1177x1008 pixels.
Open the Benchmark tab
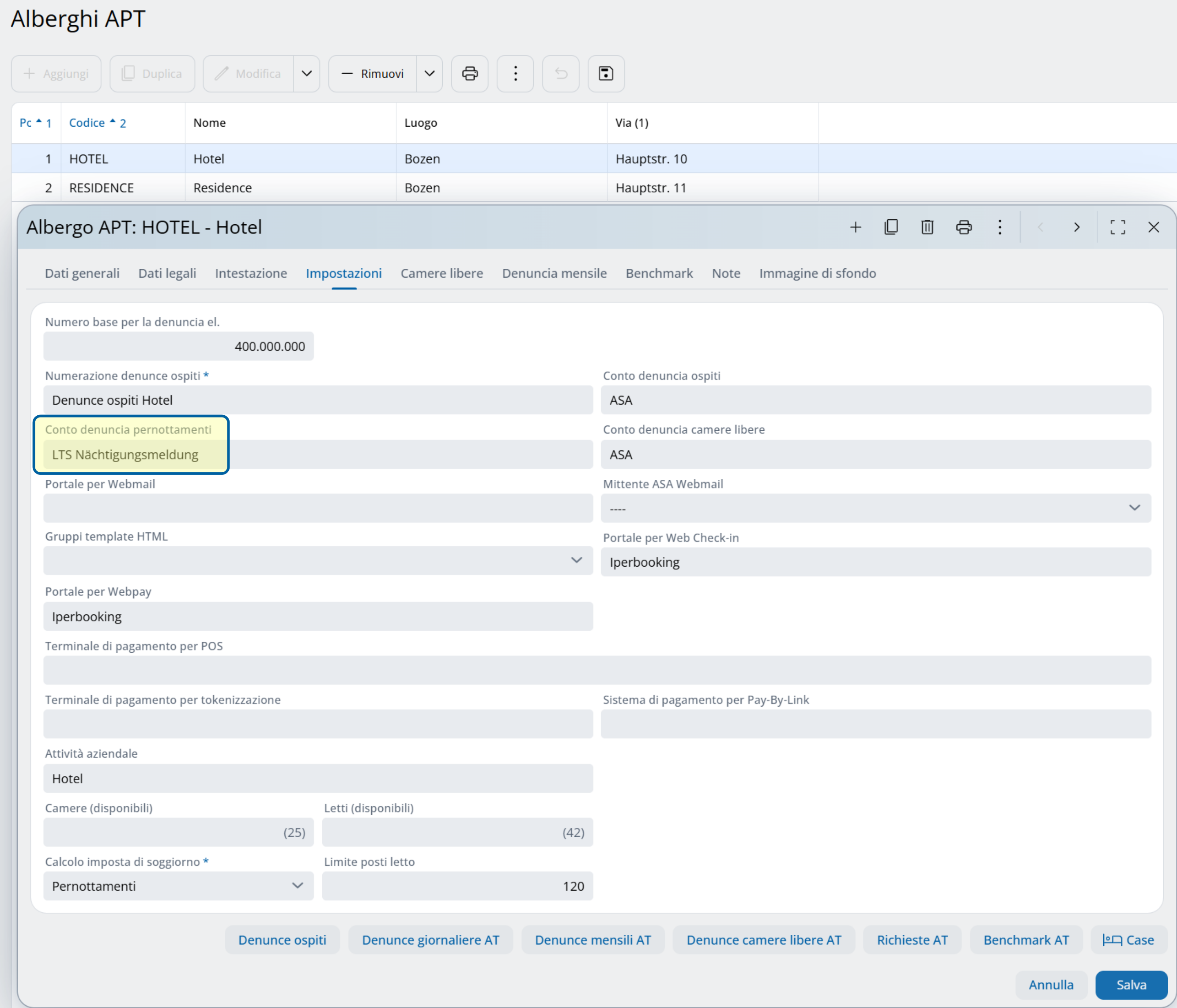659,273
